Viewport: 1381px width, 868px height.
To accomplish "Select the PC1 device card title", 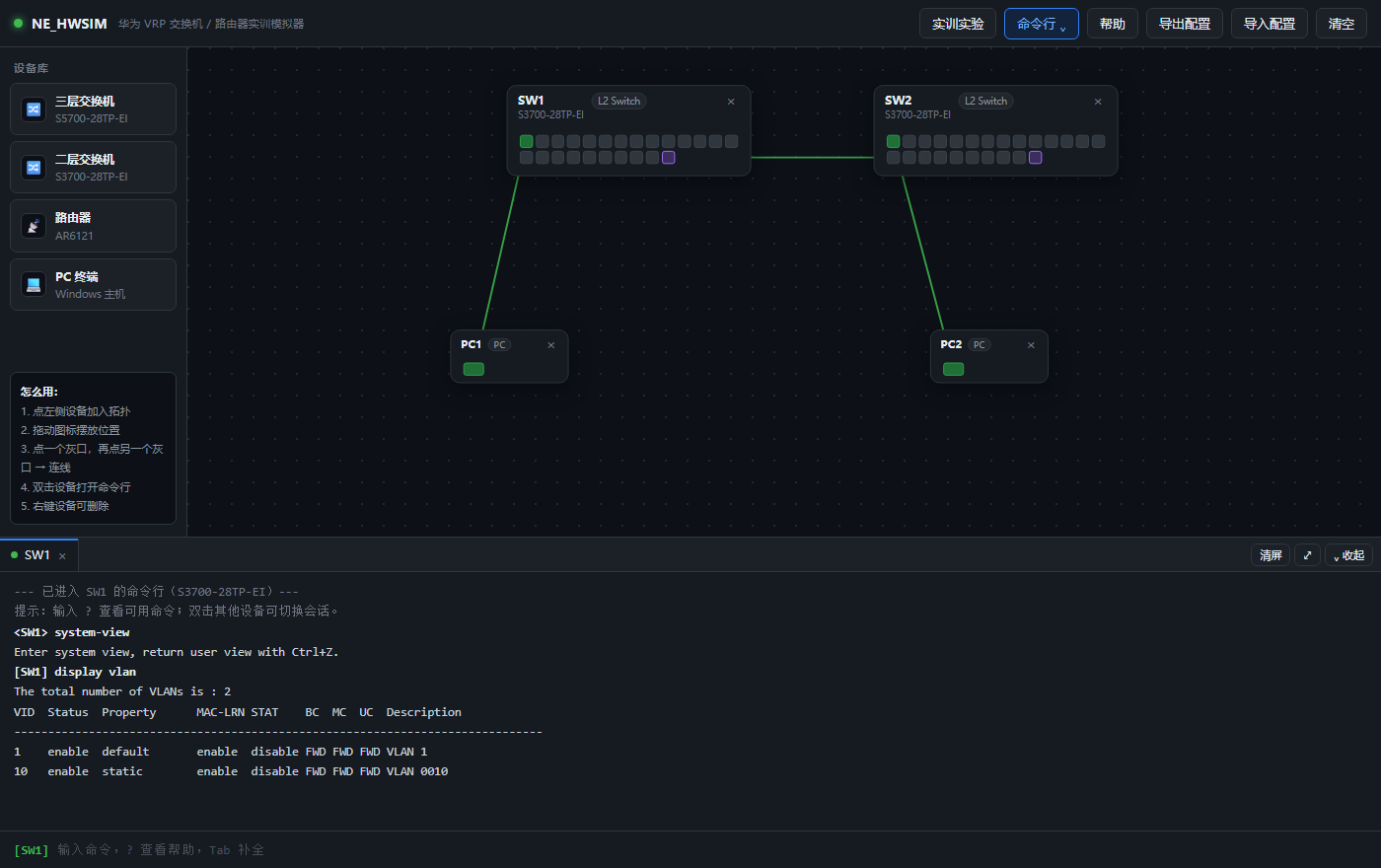I will pyautogui.click(x=471, y=344).
